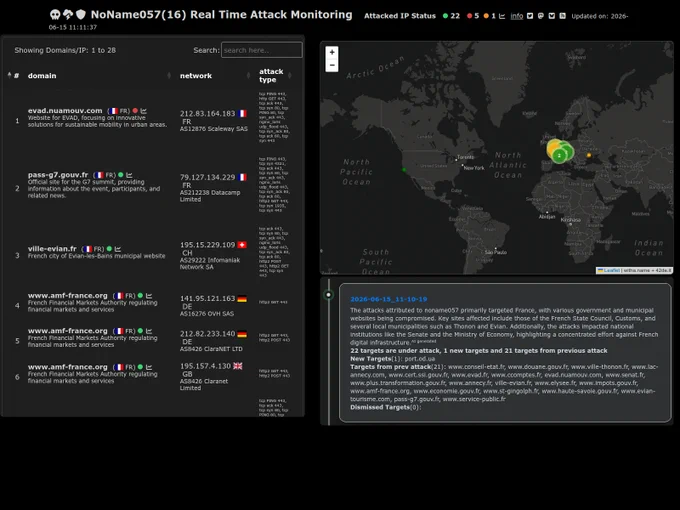Screen dimensions: 680x510
Task: Click French flag next to 212.83.164.183
Action: 242,114
